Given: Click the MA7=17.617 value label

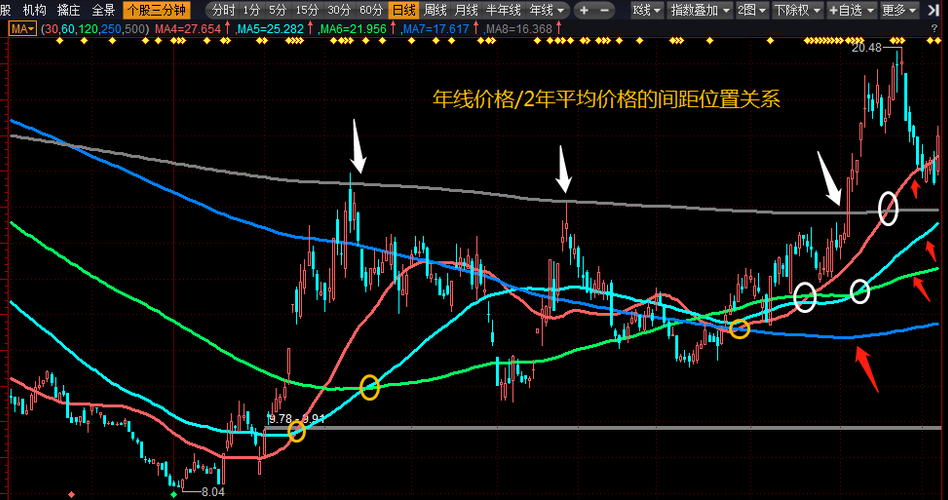Looking at the screenshot, I should [x=436, y=29].
